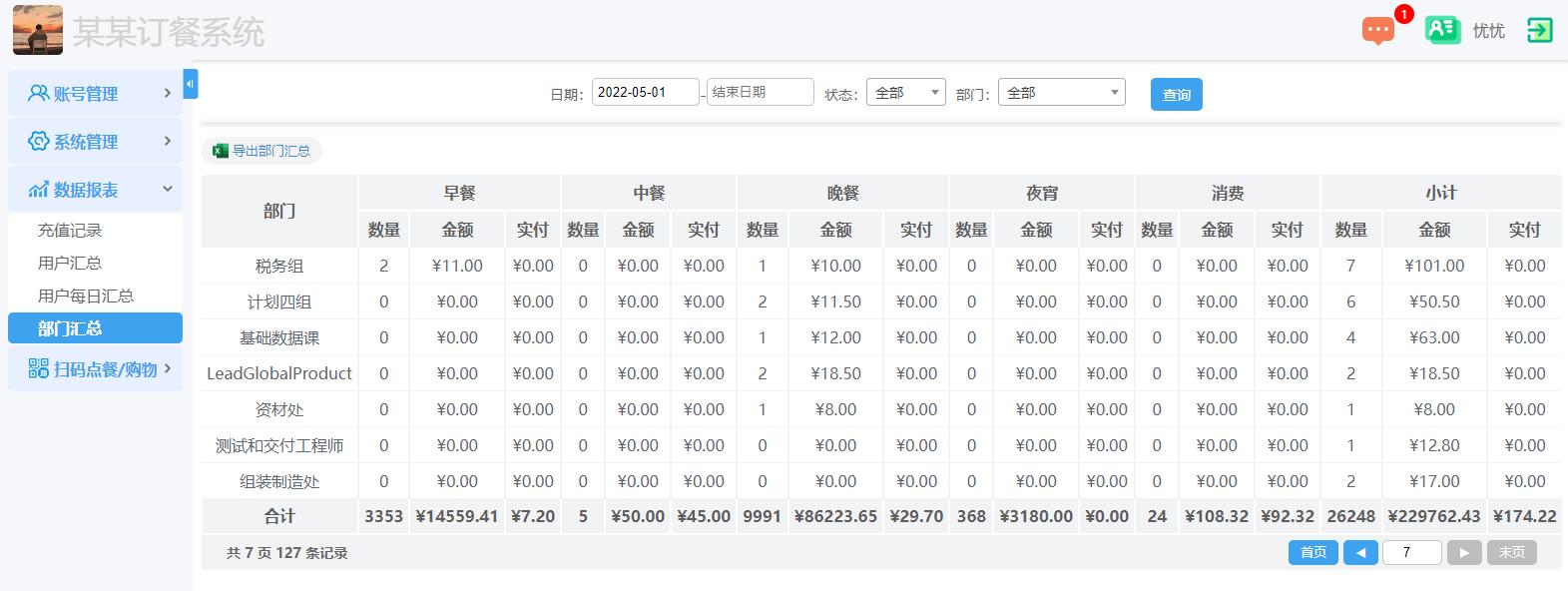Click the page number input box

[1411, 552]
